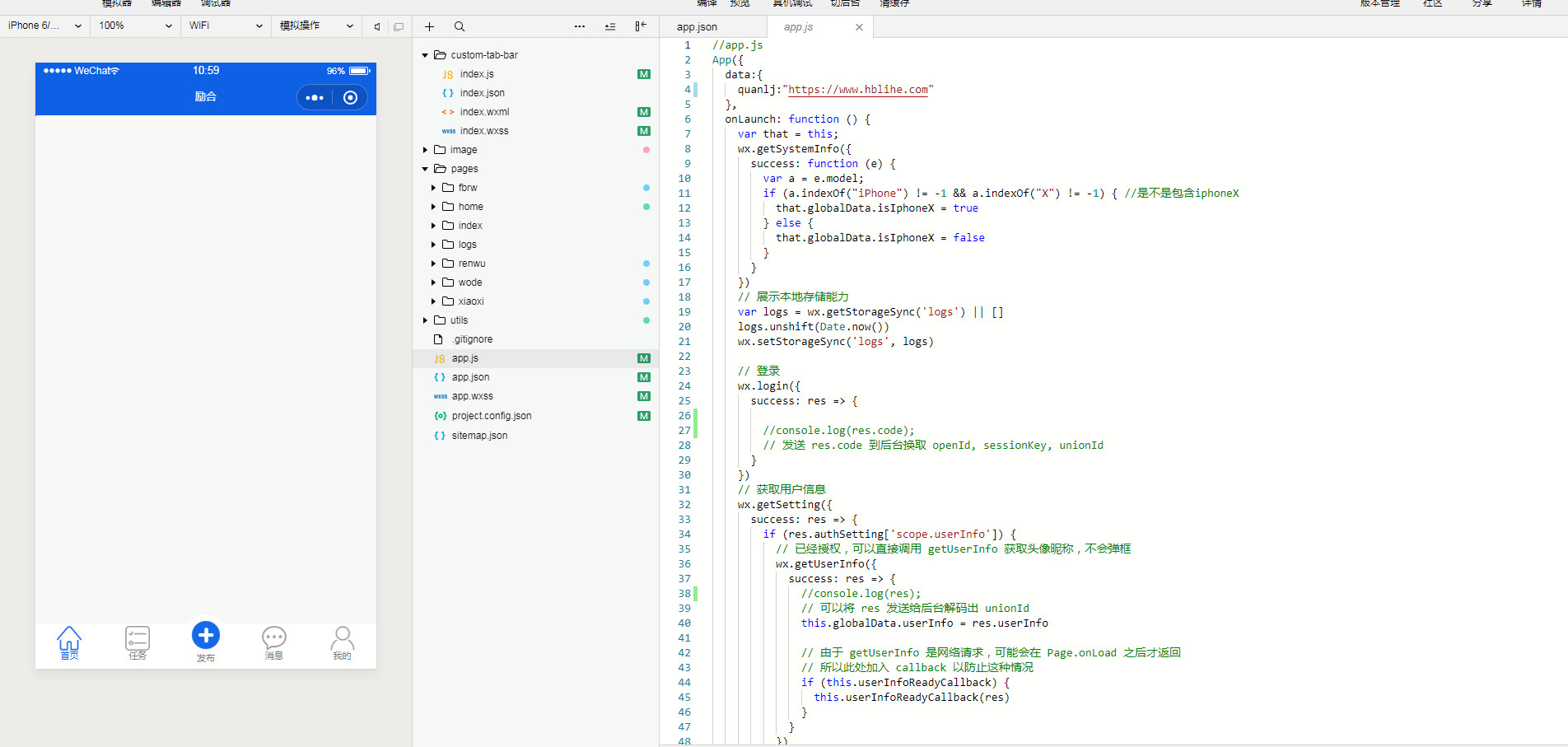Expand the image folder
This screenshot has height=747, width=1568.
click(x=464, y=150)
